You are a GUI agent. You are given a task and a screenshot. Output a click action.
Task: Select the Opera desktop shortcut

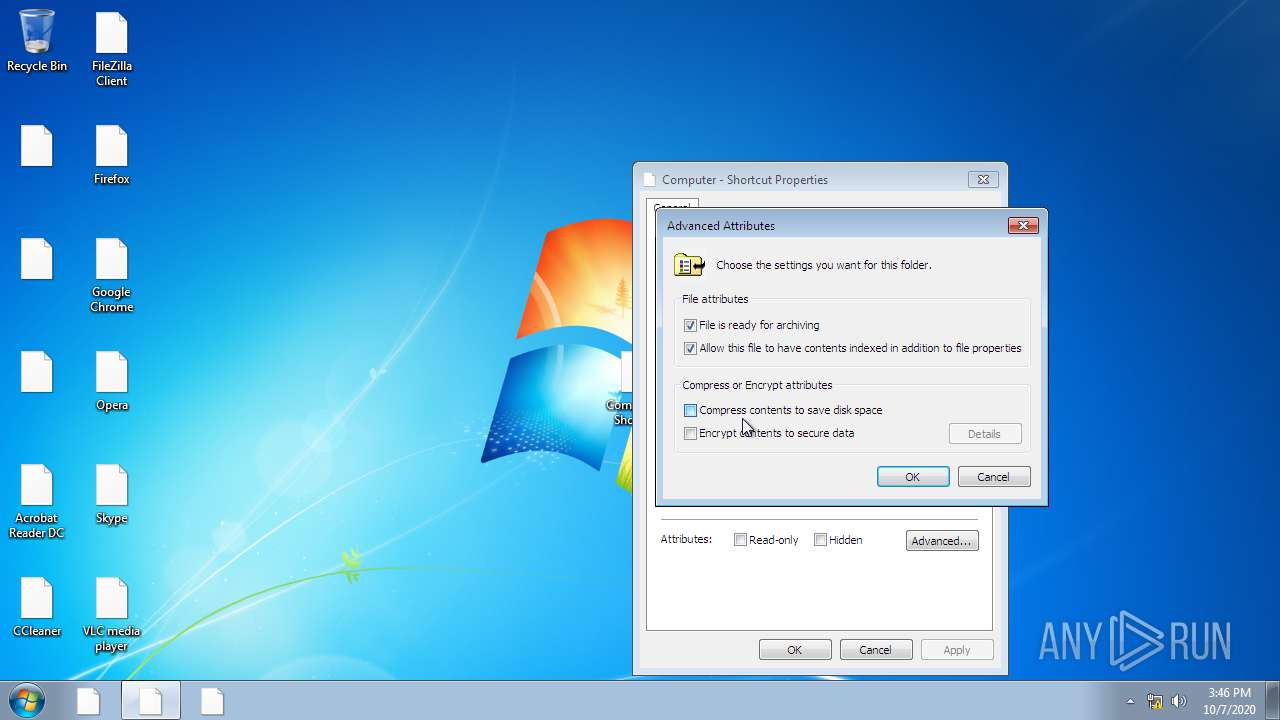click(112, 381)
